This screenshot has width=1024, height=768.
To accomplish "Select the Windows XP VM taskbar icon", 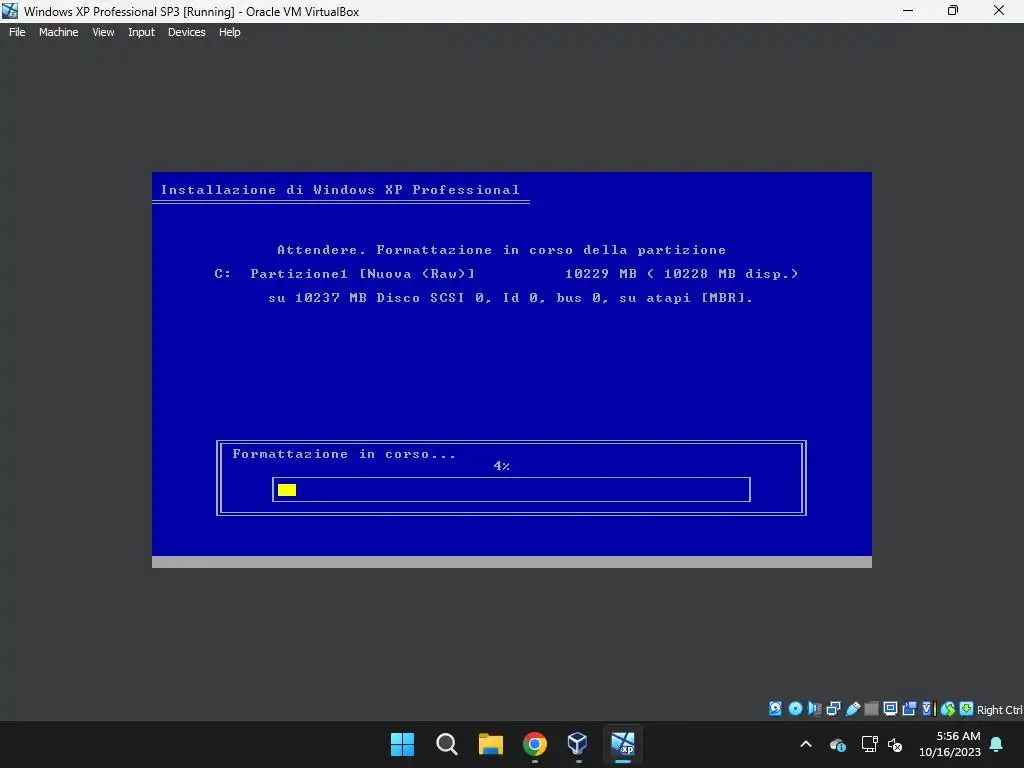I will [x=622, y=744].
